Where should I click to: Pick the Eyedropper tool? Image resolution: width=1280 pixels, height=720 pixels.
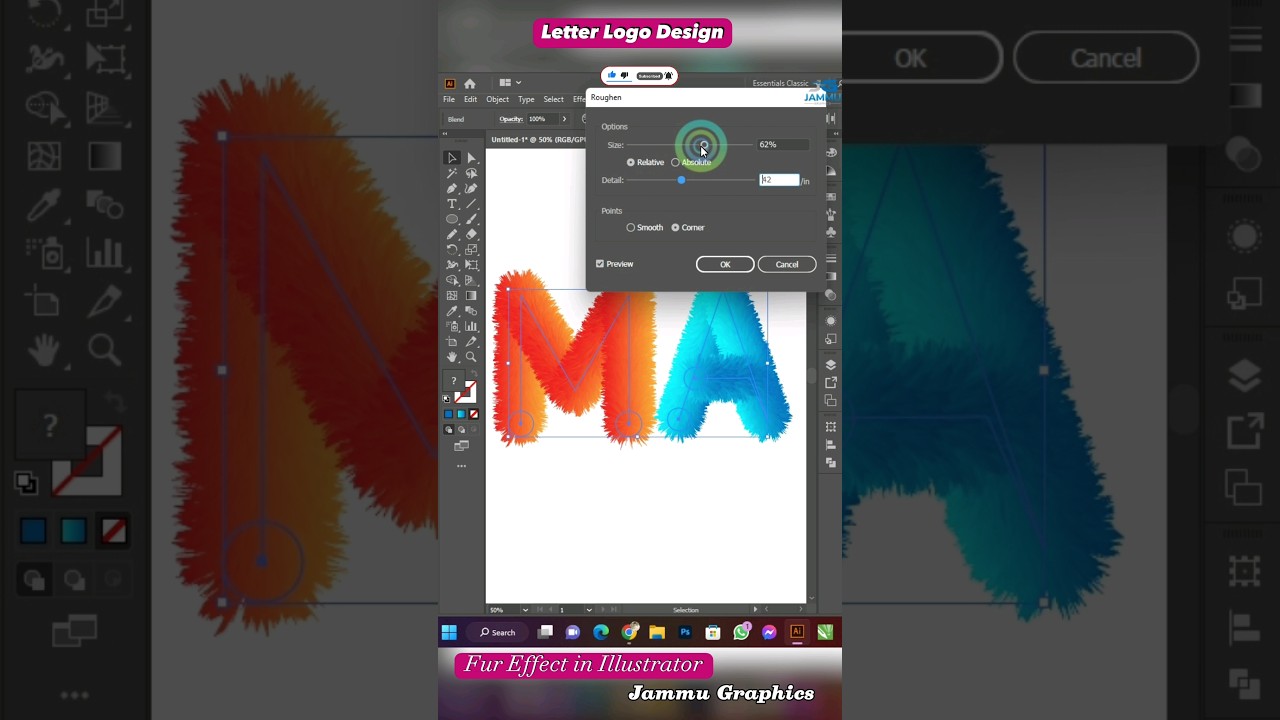pyautogui.click(x=452, y=310)
